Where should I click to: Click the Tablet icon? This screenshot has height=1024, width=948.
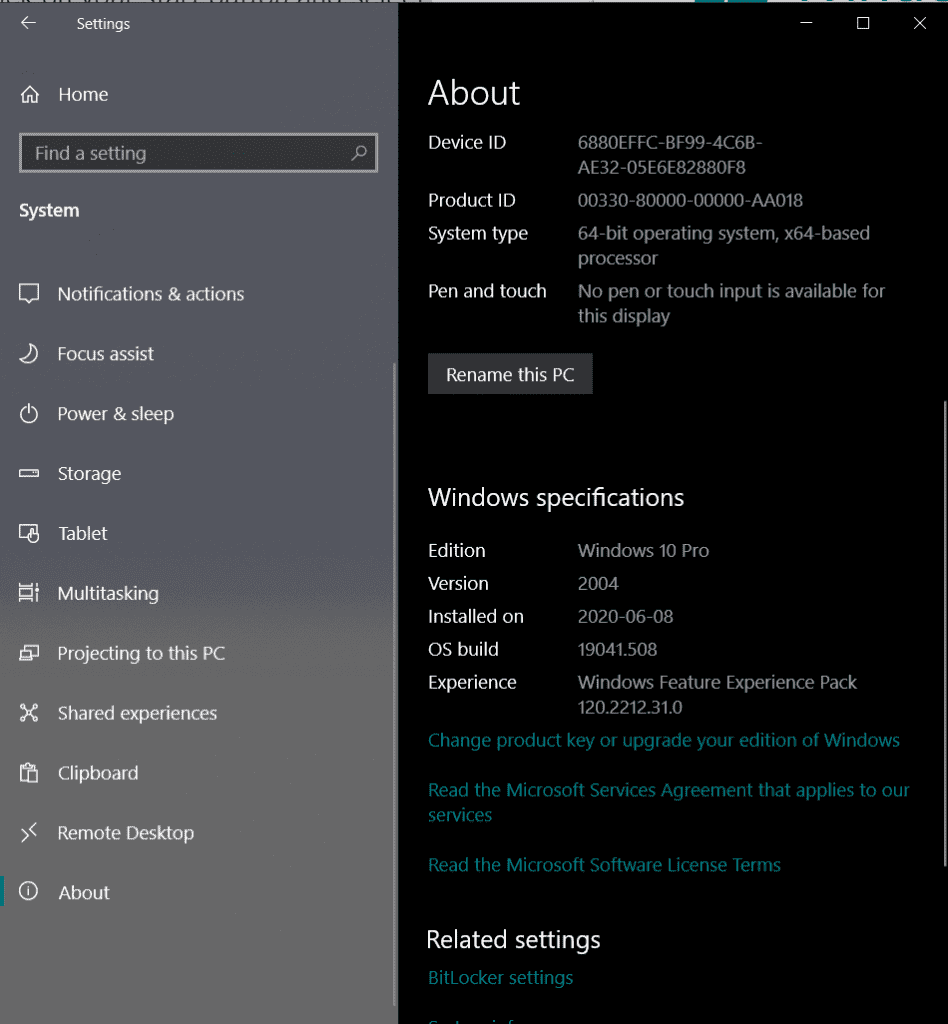point(29,533)
